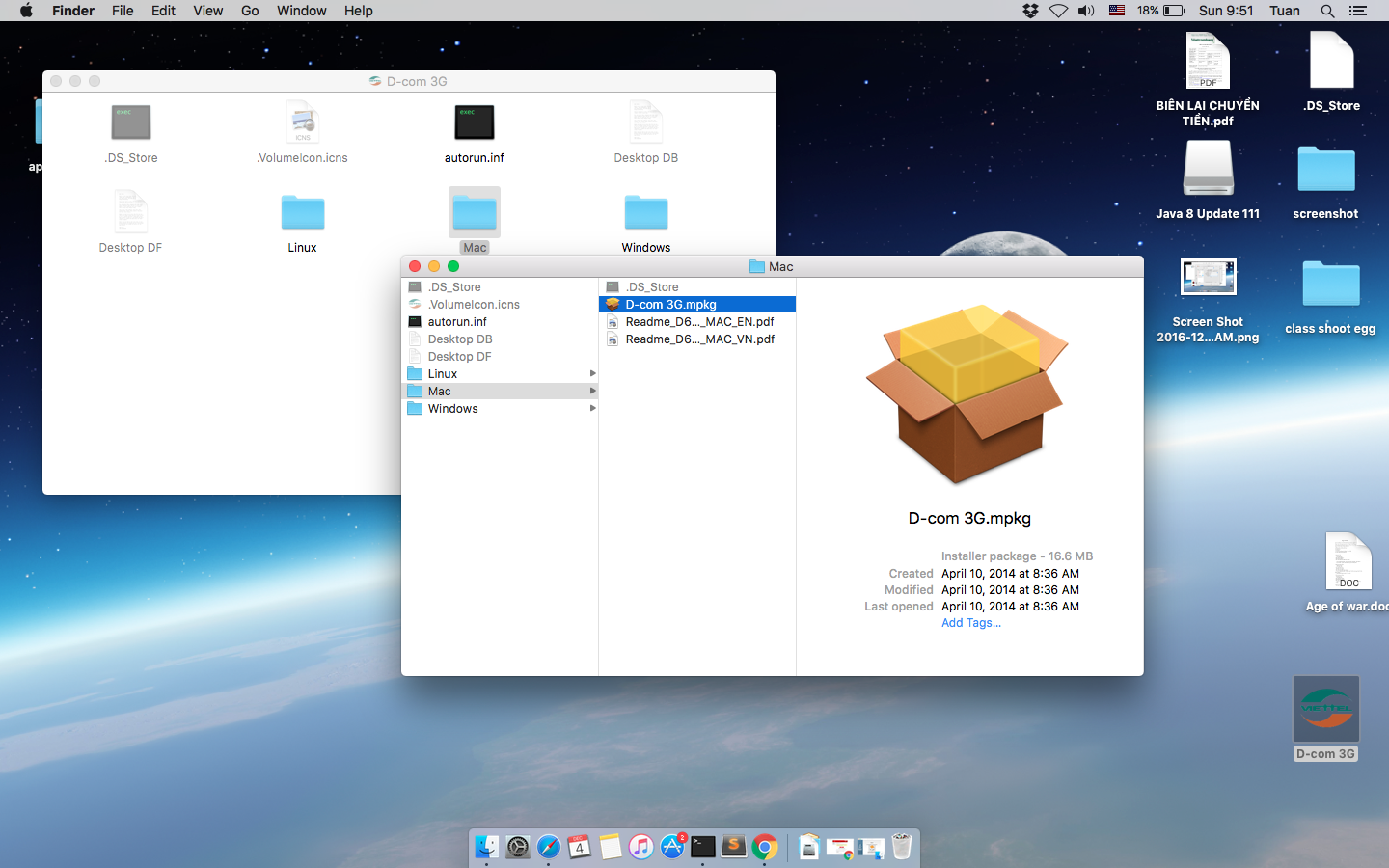Viewport: 1389px width, 868px height.
Task: Open the Edit menu
Action: (163, 11)
